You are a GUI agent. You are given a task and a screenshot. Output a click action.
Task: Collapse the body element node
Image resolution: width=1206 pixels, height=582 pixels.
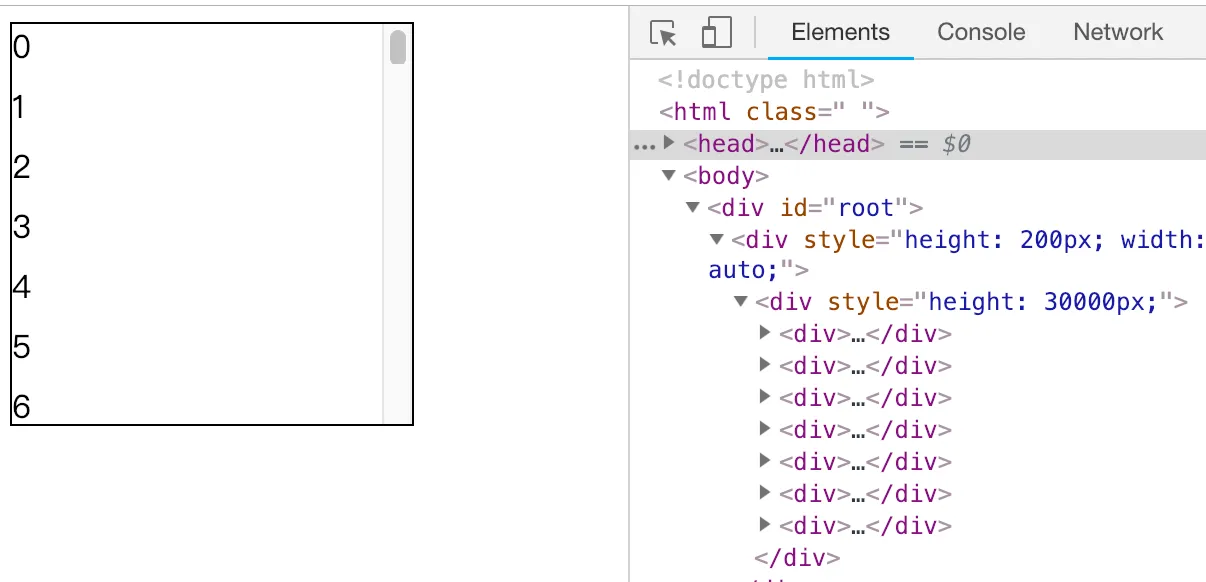669,177
